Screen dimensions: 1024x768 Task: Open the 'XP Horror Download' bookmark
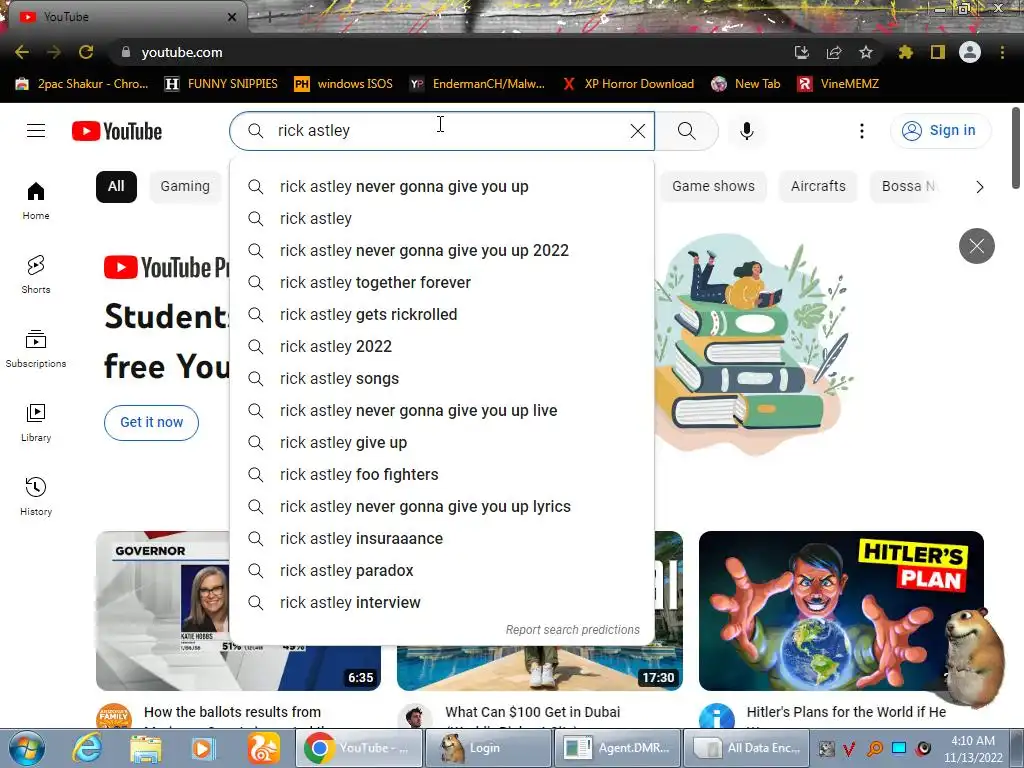point(628,84)
